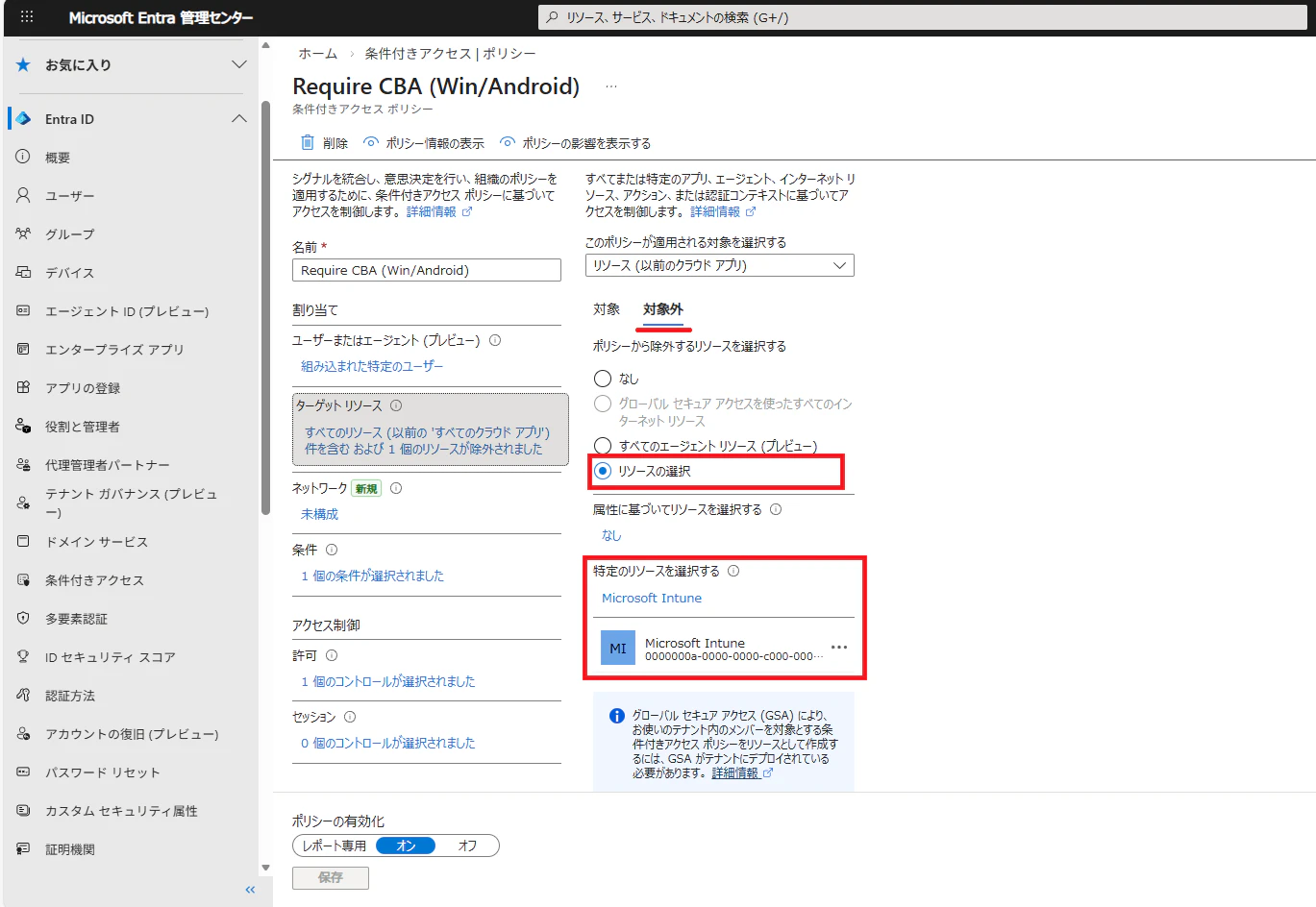Viewport: 1316px width, 907px height.
Task: Open 組み込まれた特定のユーザー link
Action: 372,366
